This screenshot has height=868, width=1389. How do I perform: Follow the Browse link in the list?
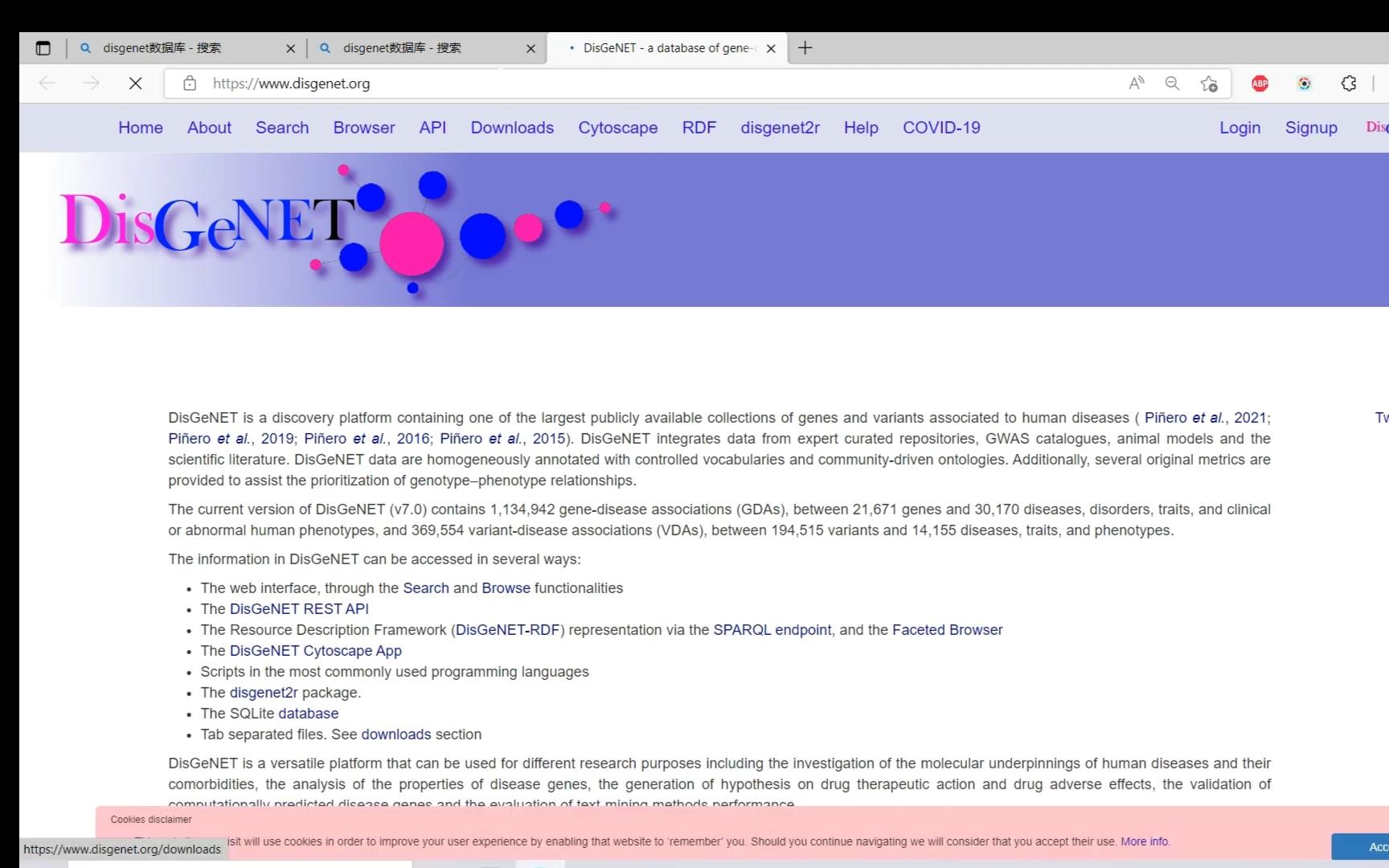[x=506, y=588]
